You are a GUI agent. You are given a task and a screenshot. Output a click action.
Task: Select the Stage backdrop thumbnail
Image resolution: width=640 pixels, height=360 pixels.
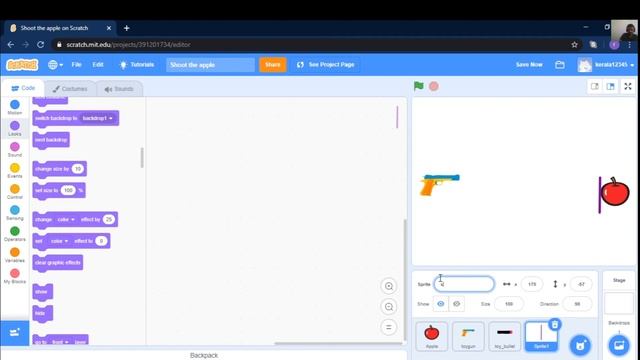[619, 303]
